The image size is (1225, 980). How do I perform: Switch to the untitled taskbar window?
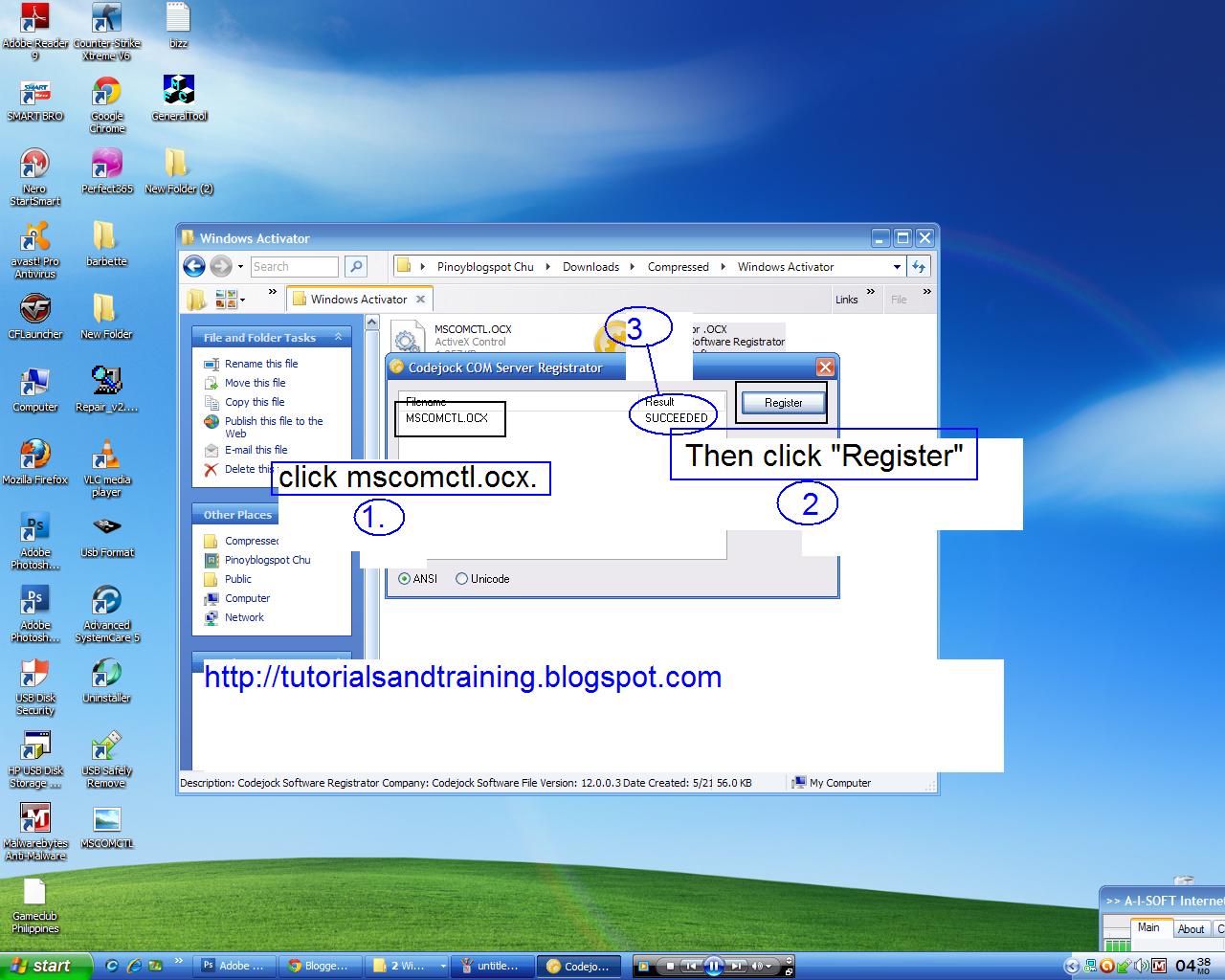click(491, 967)
